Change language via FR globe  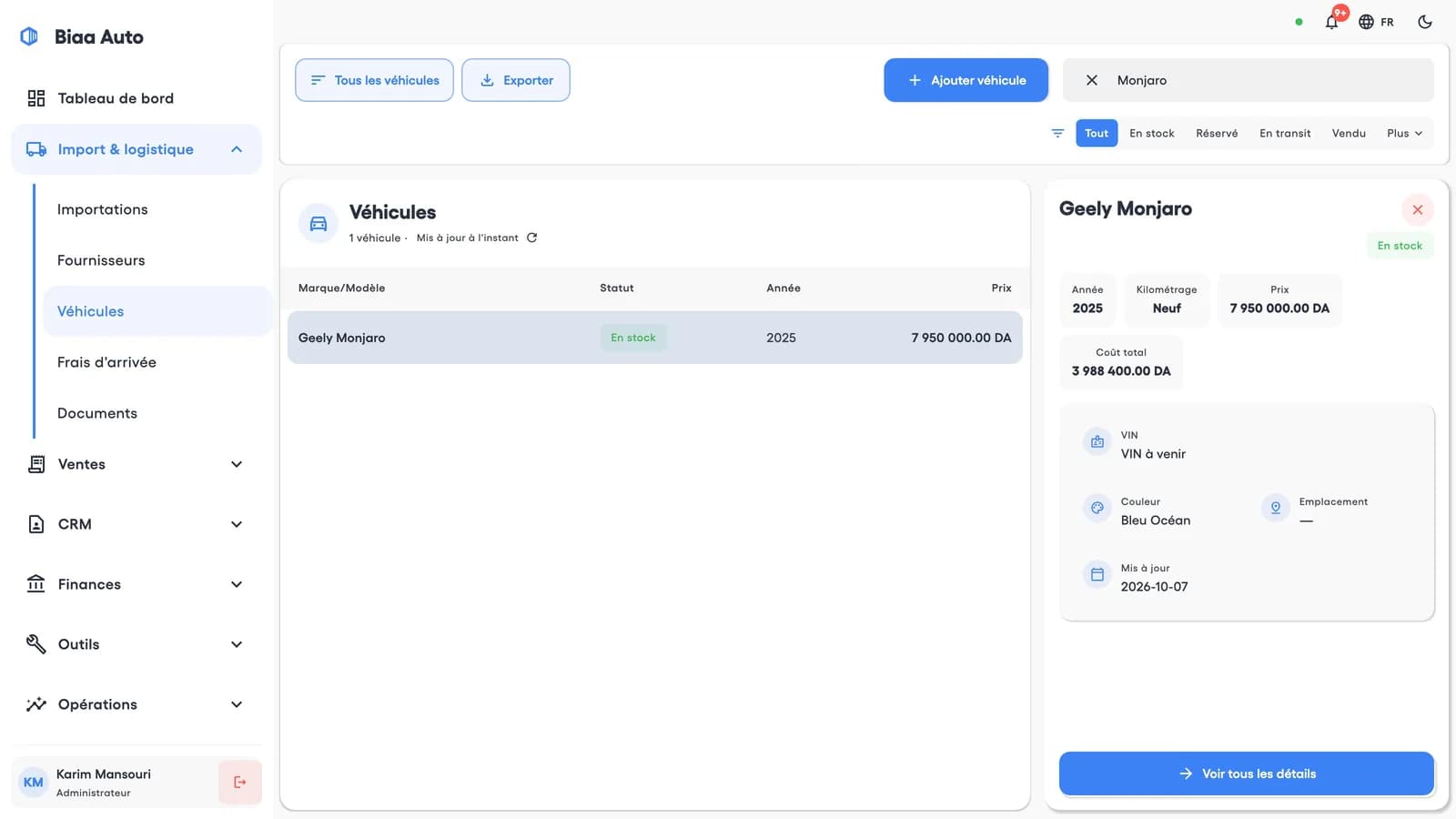1376,22
